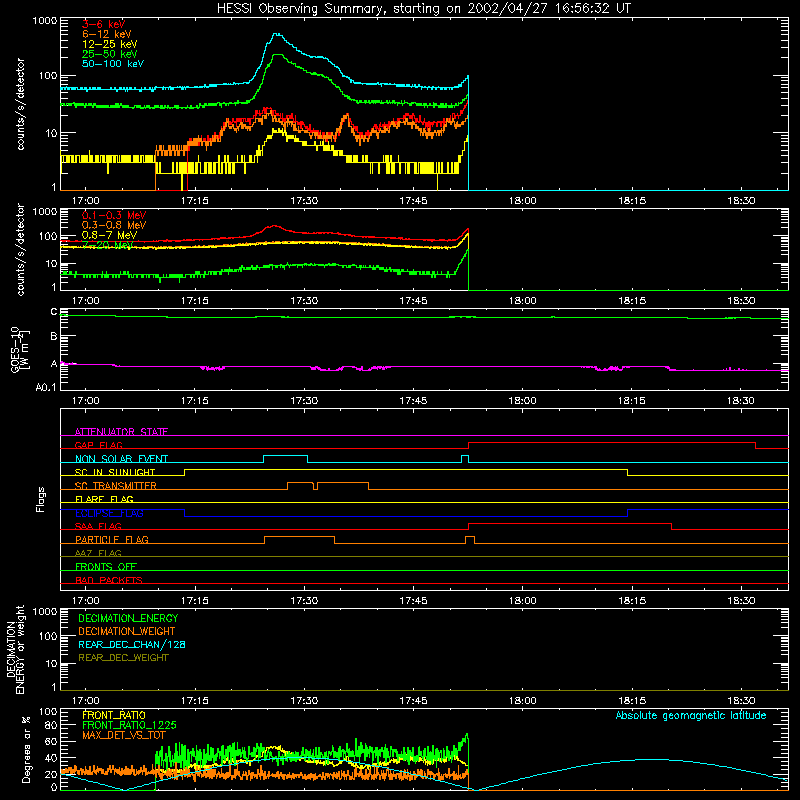Click the green 25-50 keV curve peak
This screenshot has width=800, height=800.
click(278, 55)
